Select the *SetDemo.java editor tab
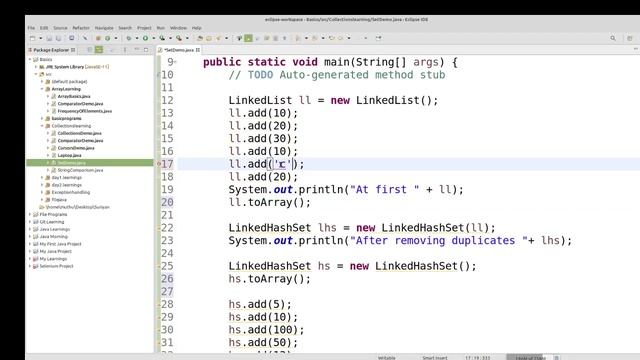Viewport: 640px width, 360px height. (179, 50)
